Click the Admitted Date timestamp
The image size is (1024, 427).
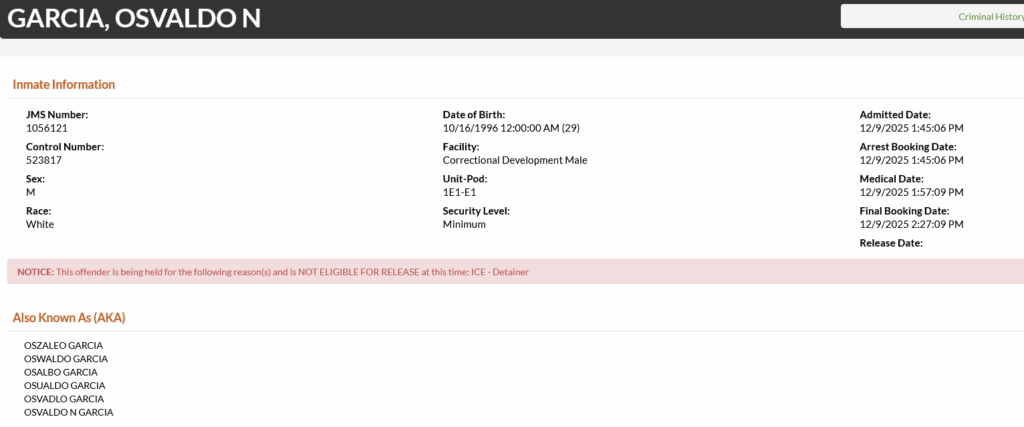[911, 128]
